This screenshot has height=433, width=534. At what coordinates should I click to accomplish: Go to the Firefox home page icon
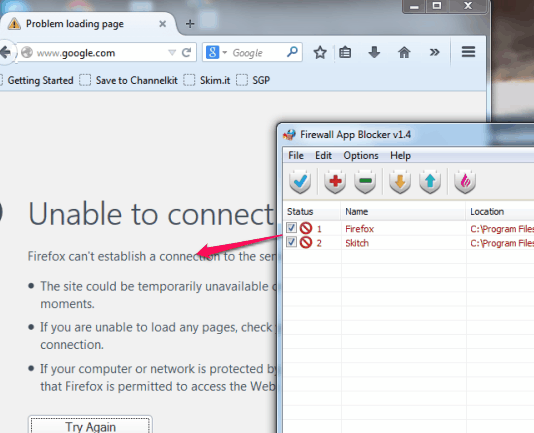(x=404, y=52)
